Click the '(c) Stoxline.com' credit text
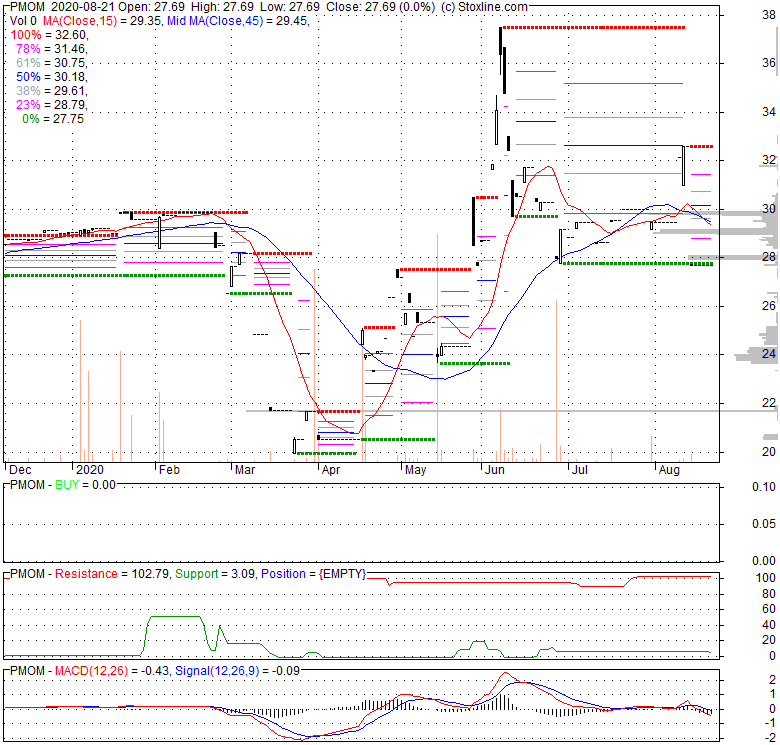780x745 pixels. (x=484, y=7)
